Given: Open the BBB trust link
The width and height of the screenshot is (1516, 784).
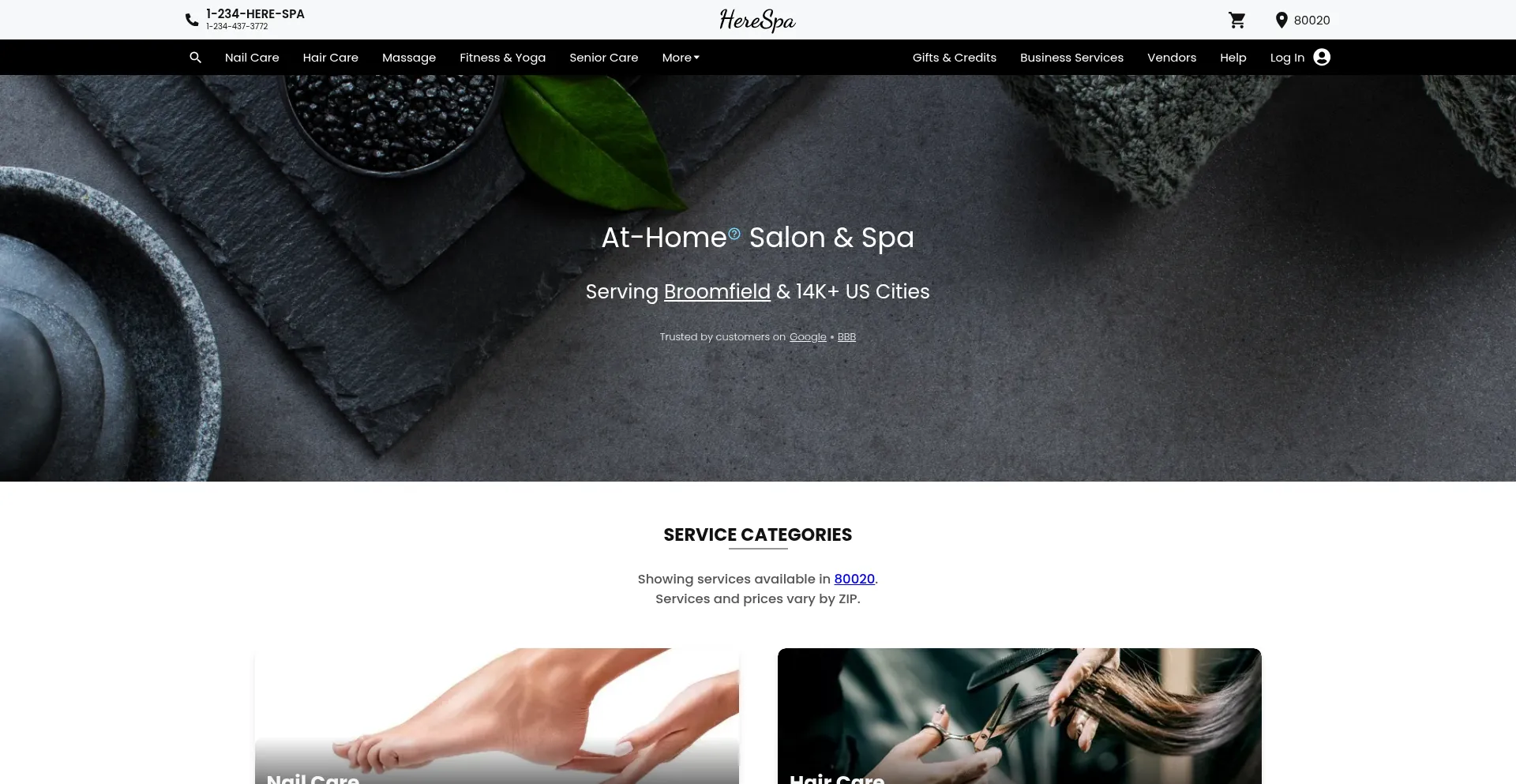Looking at the screenshot, I should click(846, 337).
